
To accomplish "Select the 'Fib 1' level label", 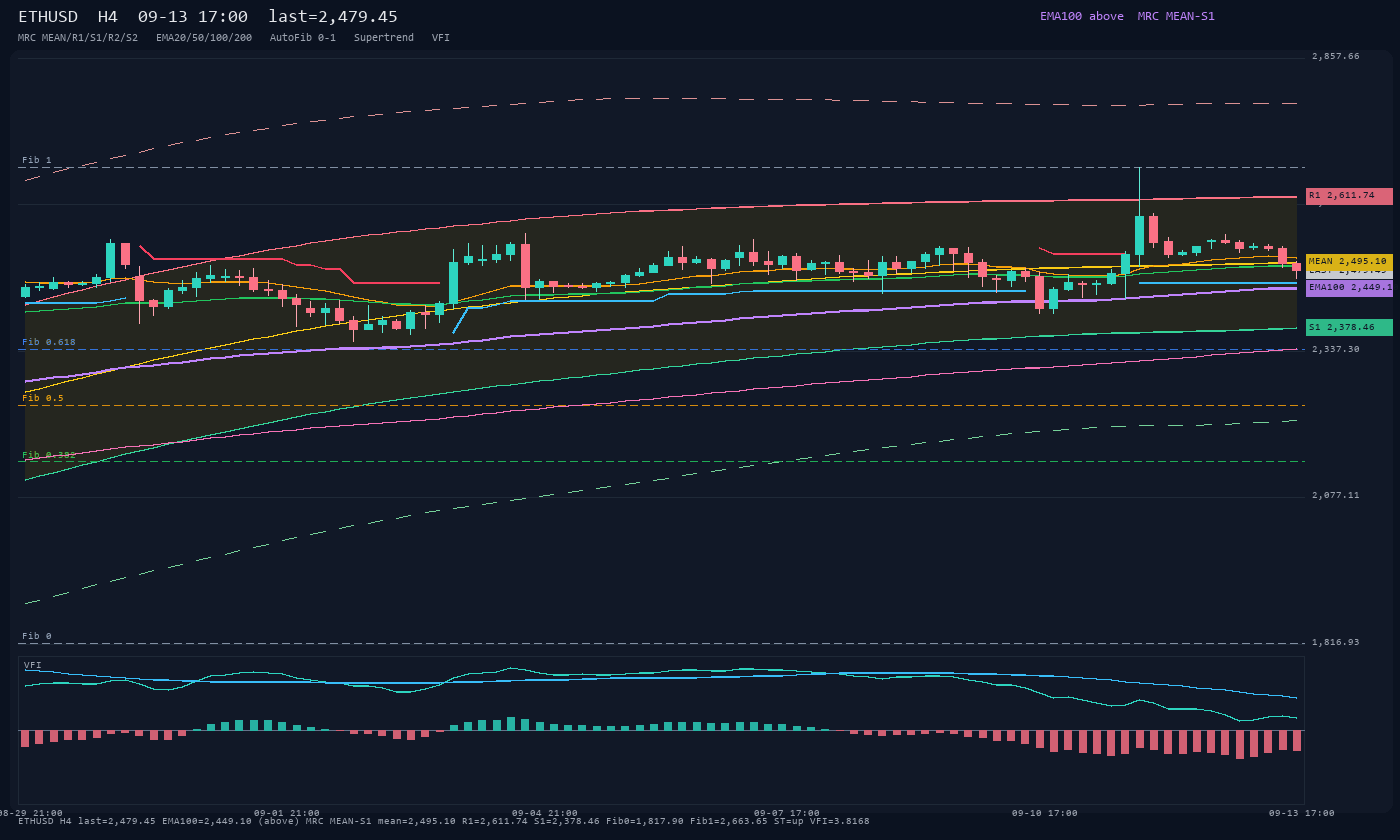I will click(37, 160).
